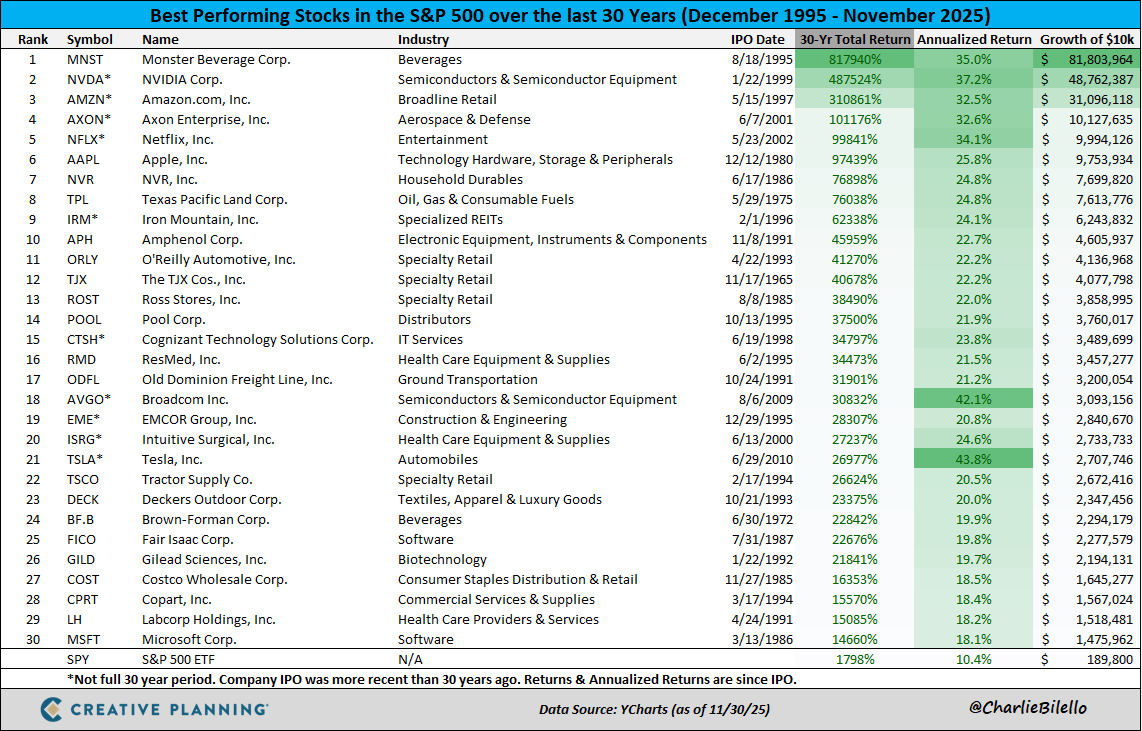Click the Creative Planning logo icon
Image resolution: width=1142 pixels, height=731 pixels.
54,709
